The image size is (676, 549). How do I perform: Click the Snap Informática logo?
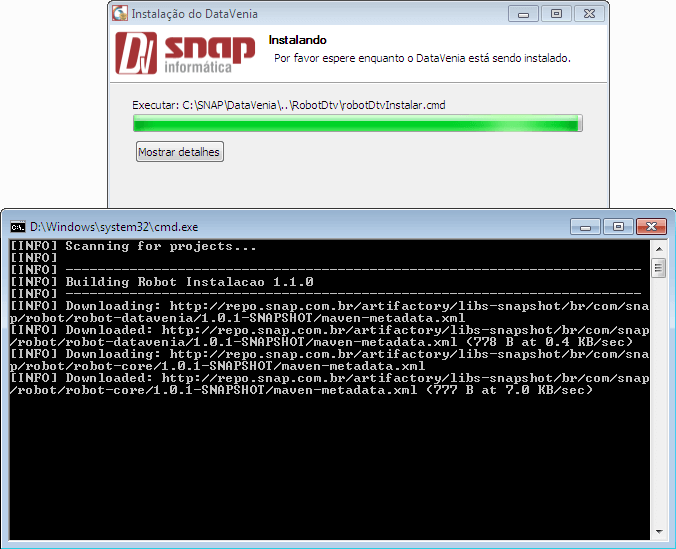tap(185, 53)
